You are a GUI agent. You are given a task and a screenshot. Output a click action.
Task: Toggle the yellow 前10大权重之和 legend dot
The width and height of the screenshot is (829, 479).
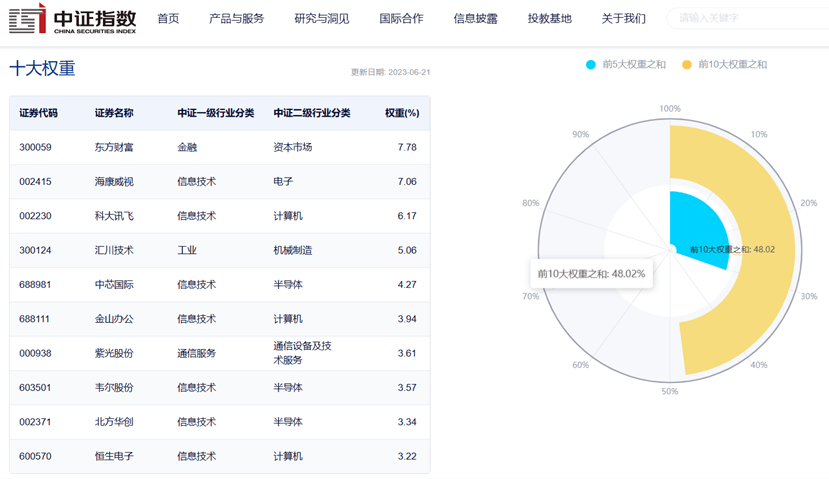[686, 65]
